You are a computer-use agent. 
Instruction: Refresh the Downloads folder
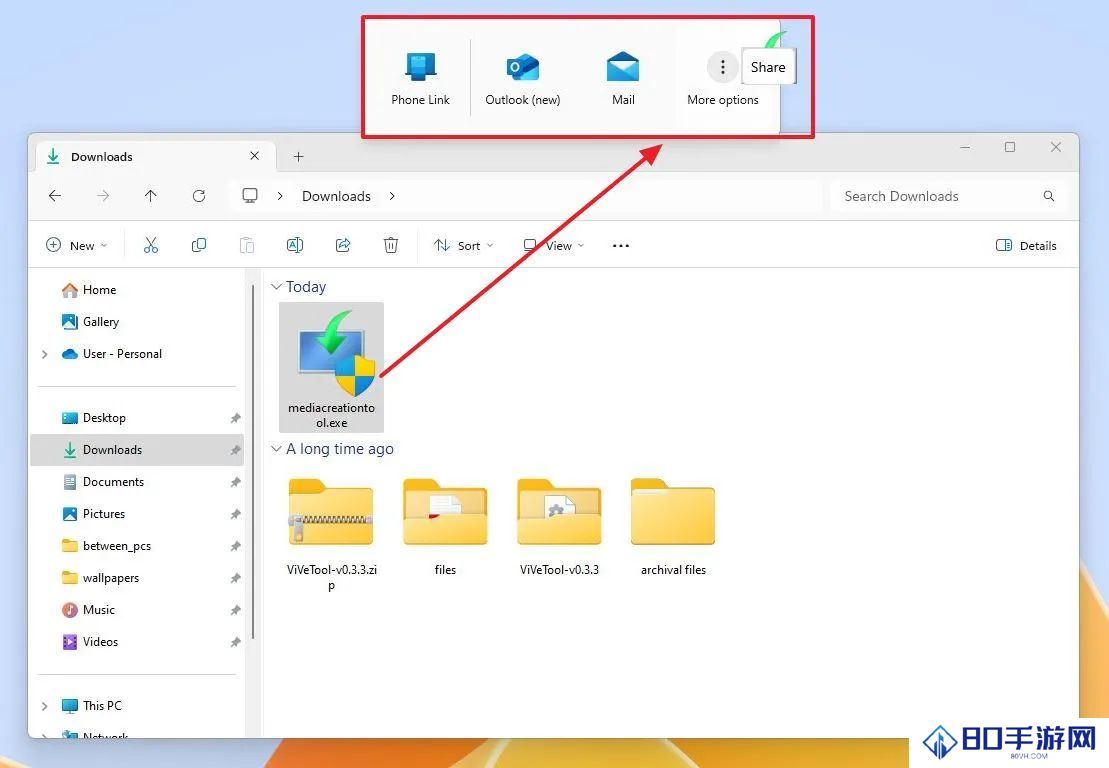(199, 196)
